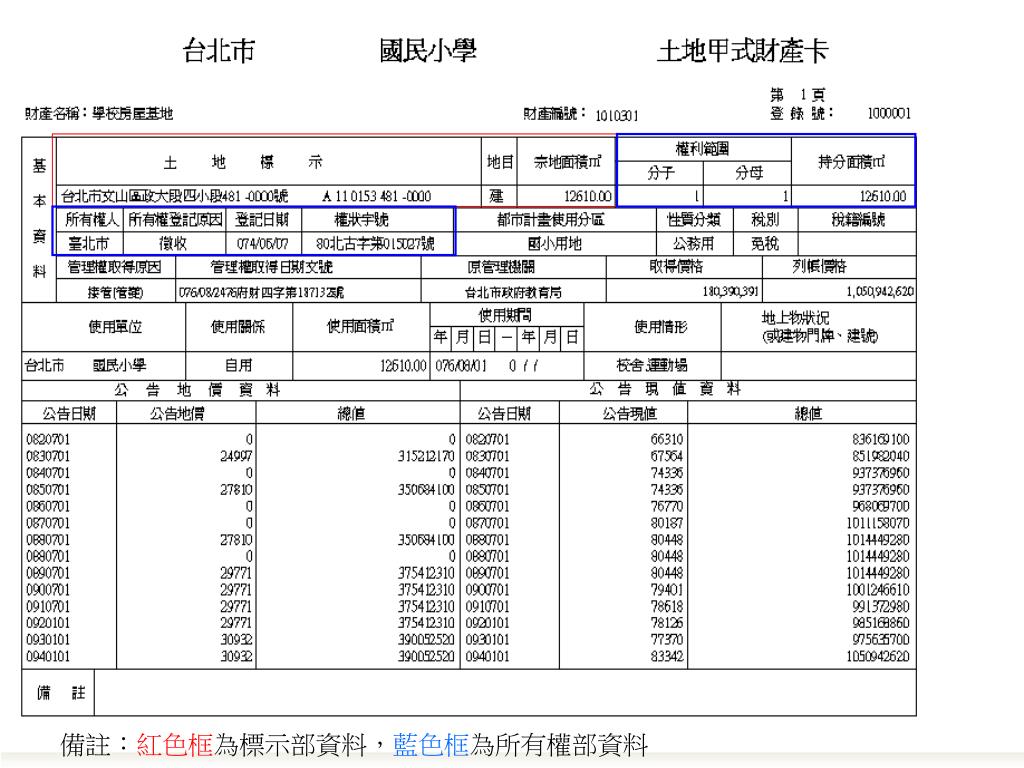The width and height of the screenshot is (1024, 768).
Task: Click the 公告現值 value 83342
Action: 667,656
